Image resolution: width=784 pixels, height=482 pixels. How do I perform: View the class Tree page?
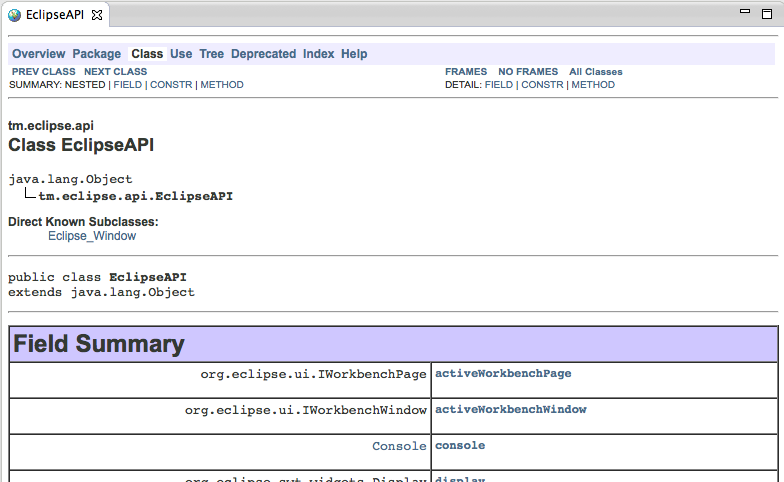[x=211, y=54]
